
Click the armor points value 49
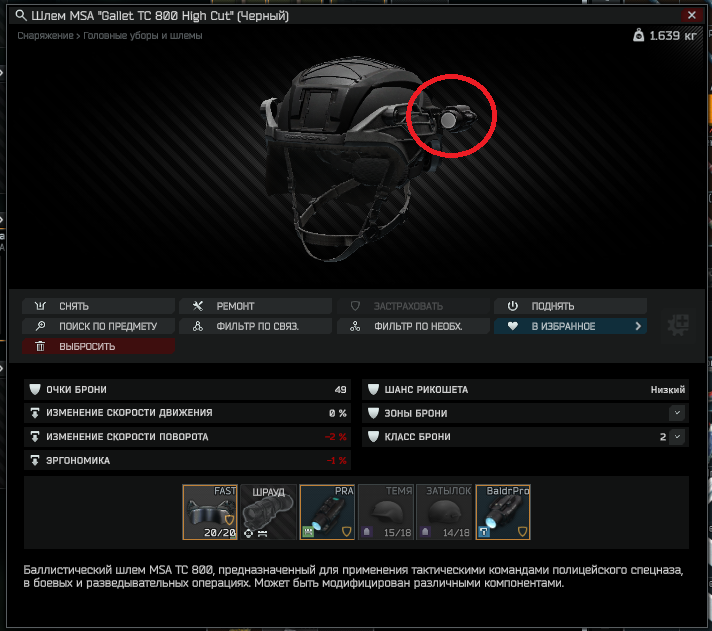tap(341, 389)
